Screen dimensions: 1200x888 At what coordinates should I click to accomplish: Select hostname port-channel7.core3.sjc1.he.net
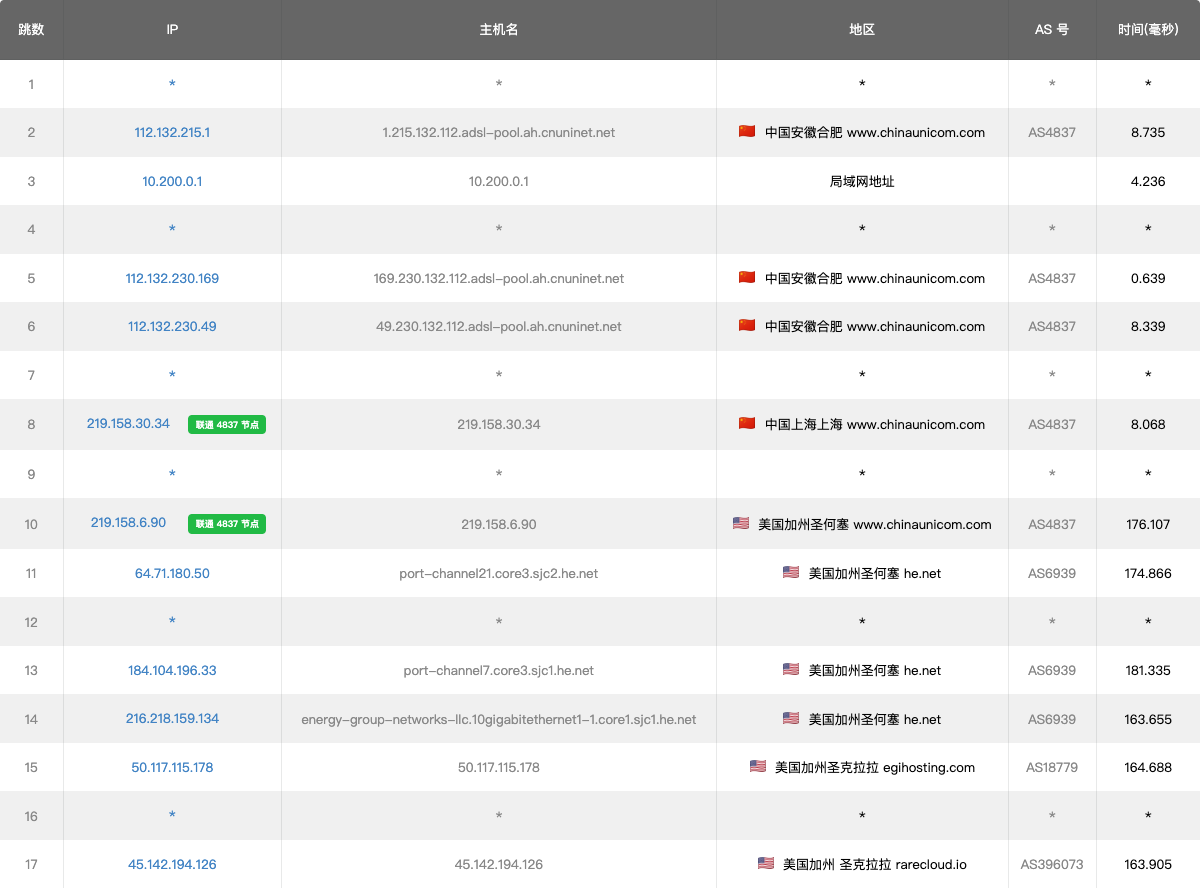coord(499,670)
